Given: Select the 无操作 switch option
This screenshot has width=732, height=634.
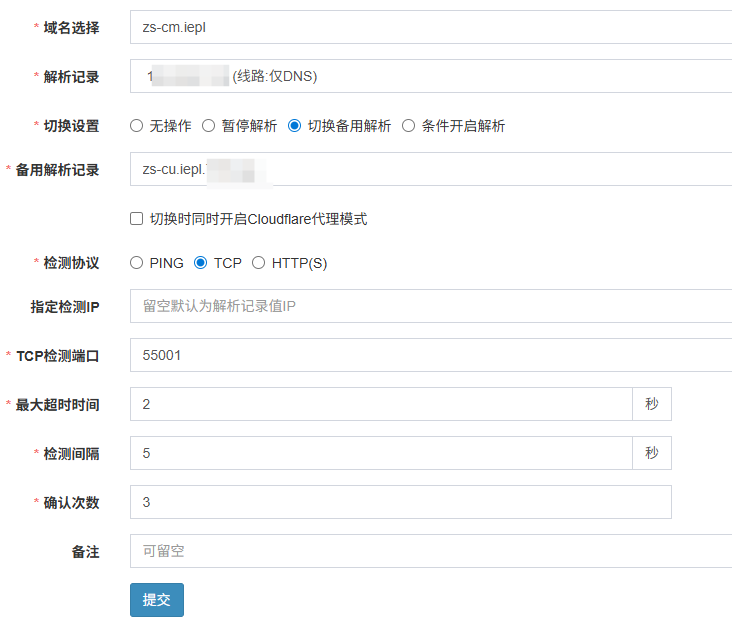Looking at the screenshot, I should pos(137,126).
